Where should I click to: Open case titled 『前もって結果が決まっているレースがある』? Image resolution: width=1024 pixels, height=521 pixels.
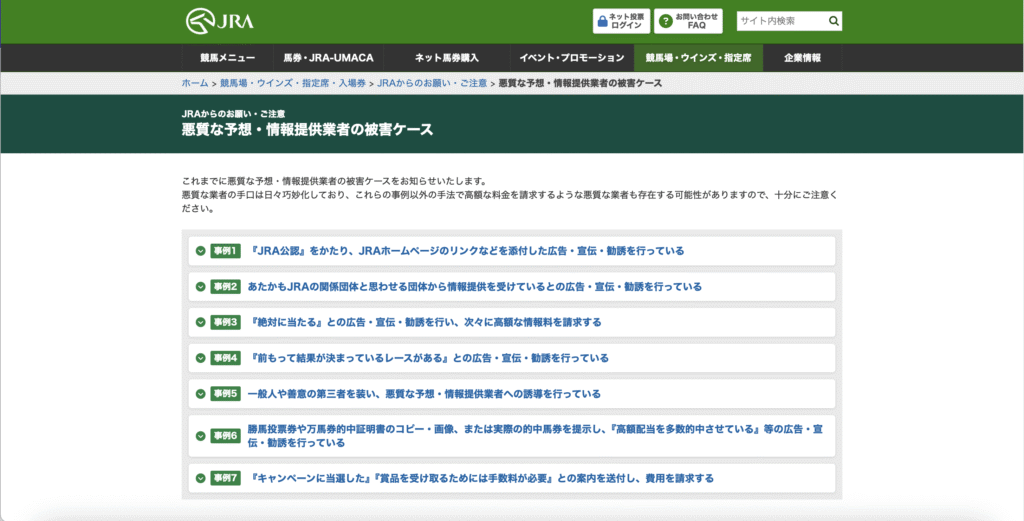(x=429, y=358)
